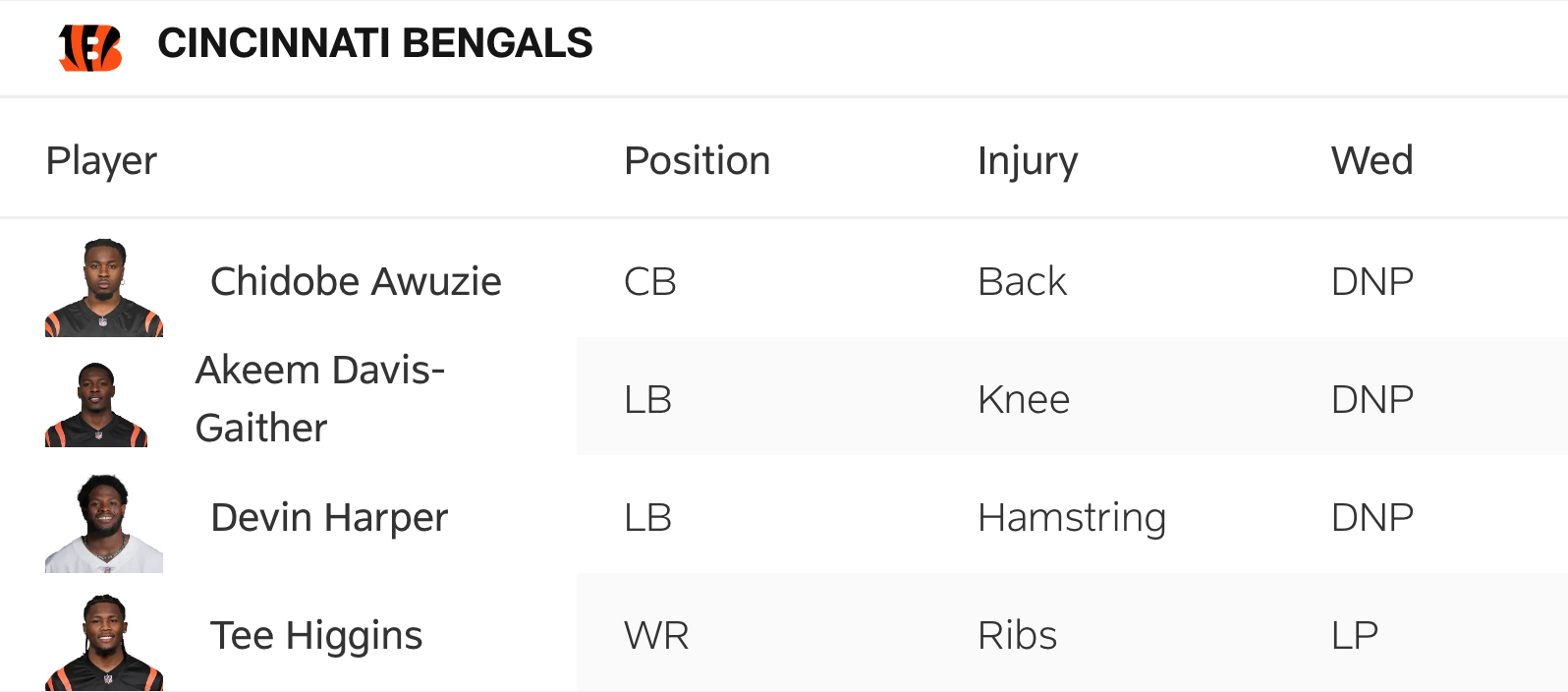1568x692 pixels.
Task: Click the Chidobe Awuzie name link
Action: [x=356, y=282]
